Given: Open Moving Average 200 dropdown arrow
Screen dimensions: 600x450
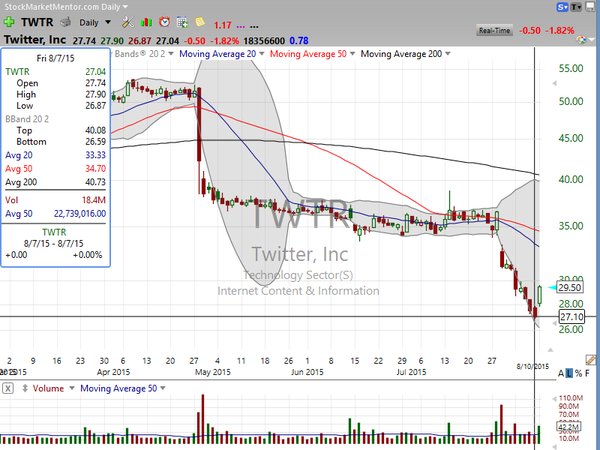Looking at the screenshot, I should [448, 54].
